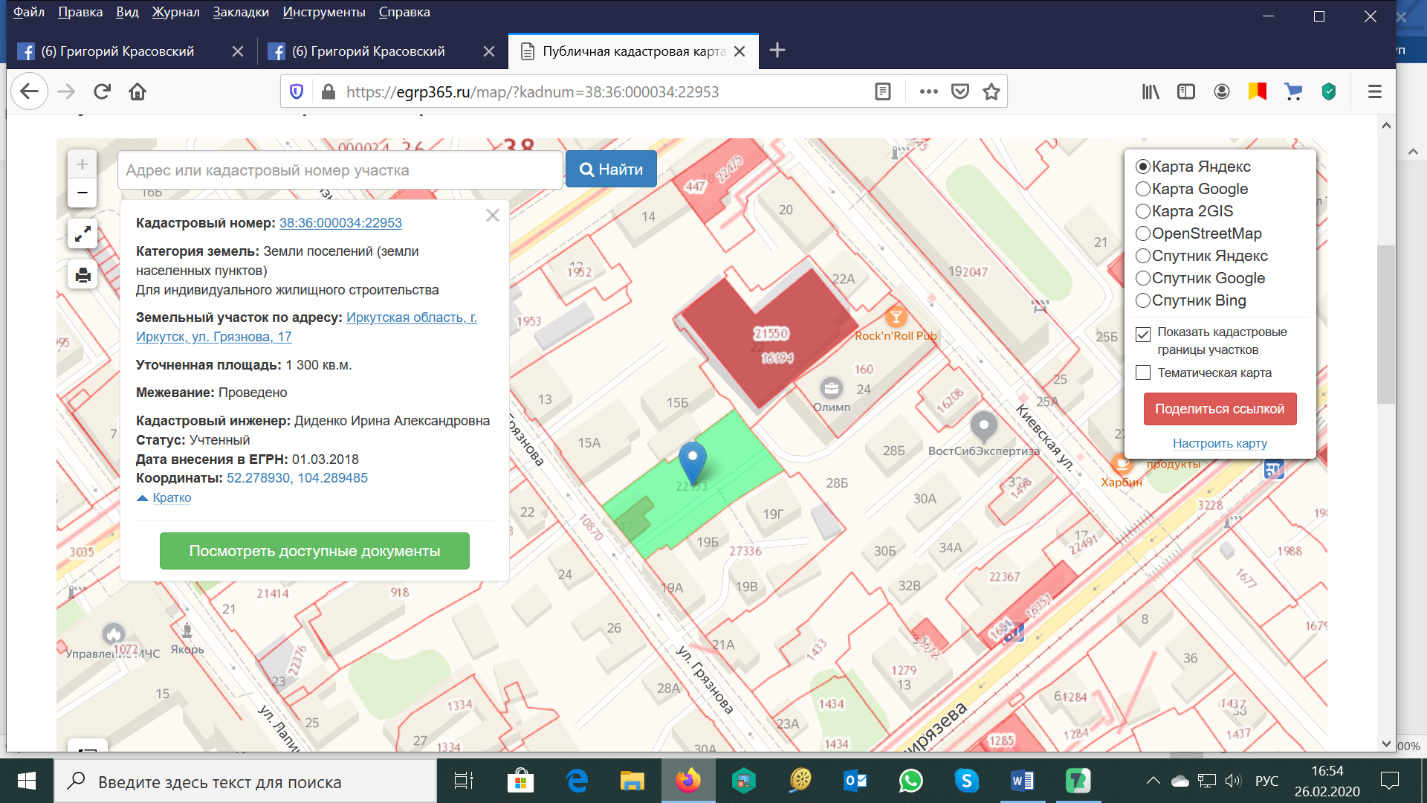The image size is (1427, 803).
Task: Open Windows notification center icon
Action: (x=1391, y=781)
